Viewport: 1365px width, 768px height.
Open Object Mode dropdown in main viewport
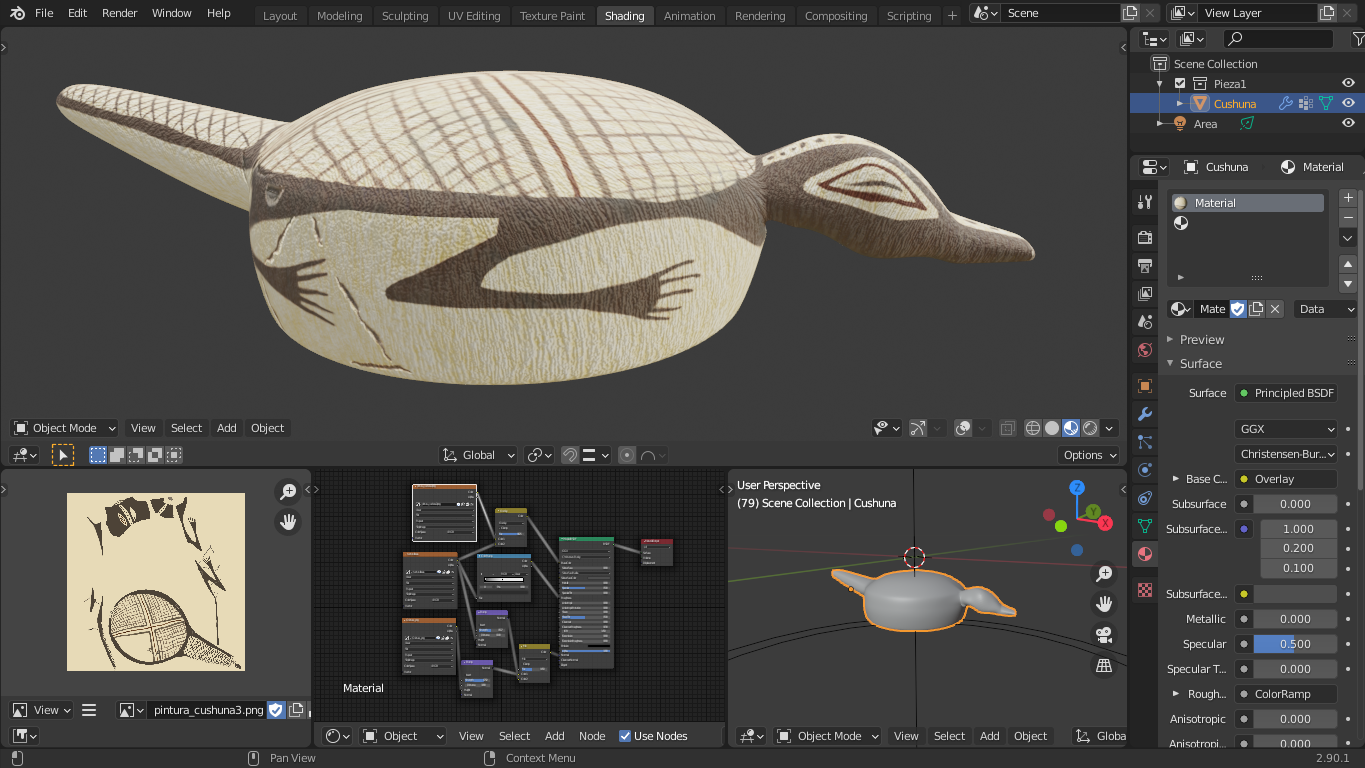click(64, 428)
